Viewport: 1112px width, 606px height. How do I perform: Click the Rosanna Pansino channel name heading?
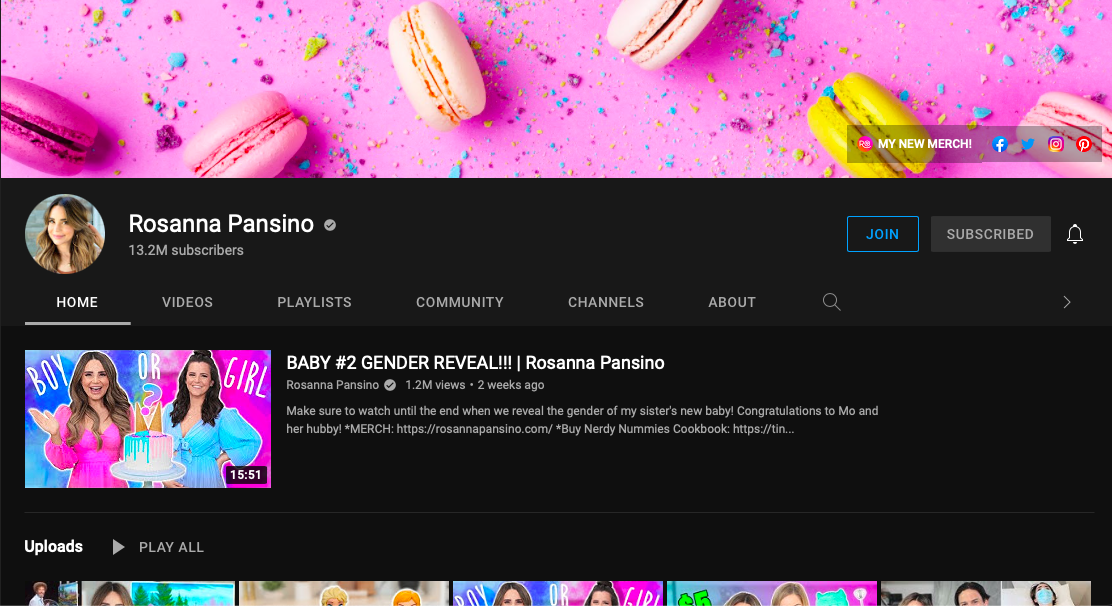click(x=221, y=224)
